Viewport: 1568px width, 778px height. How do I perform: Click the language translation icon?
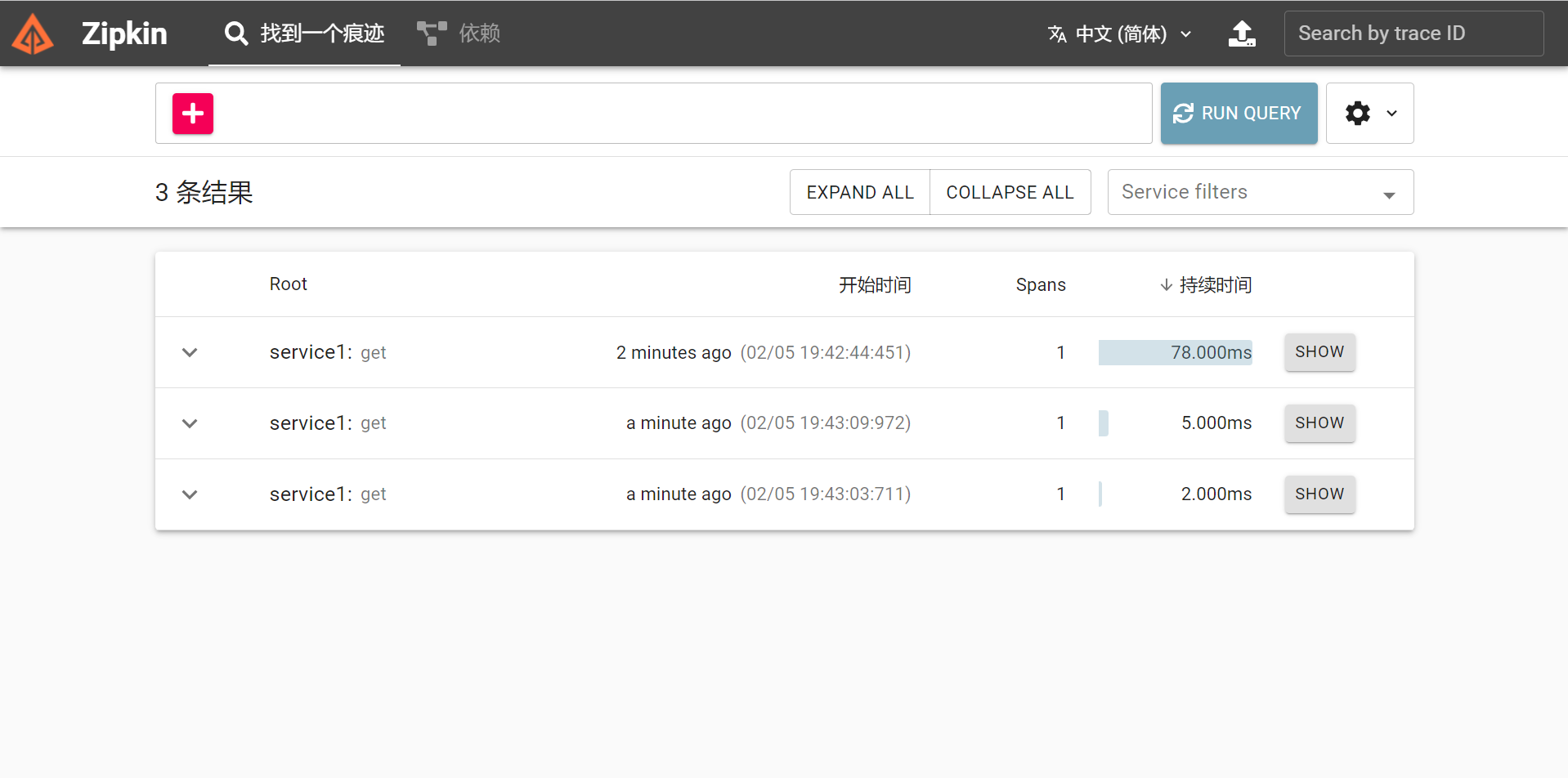click(1056, 34)
